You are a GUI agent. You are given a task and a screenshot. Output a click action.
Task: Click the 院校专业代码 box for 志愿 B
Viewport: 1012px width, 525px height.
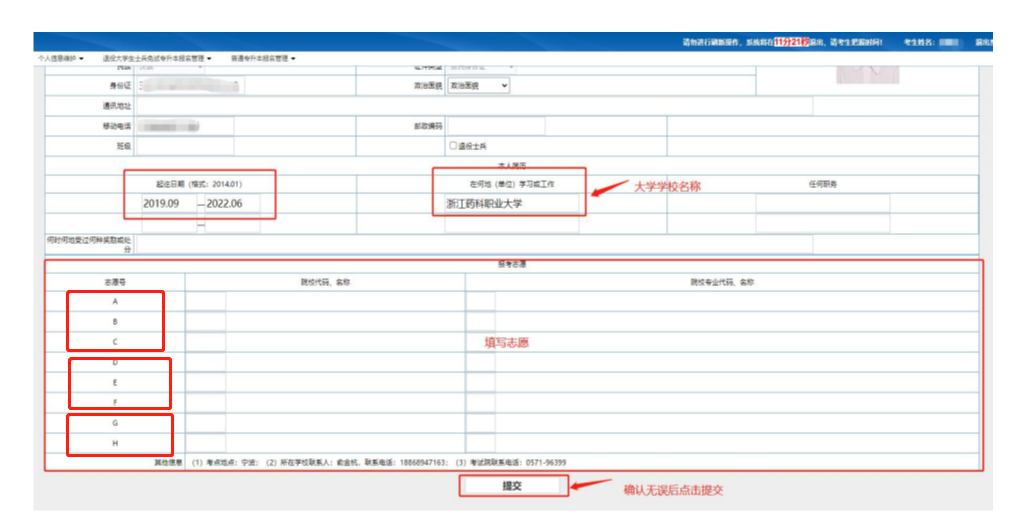pos(480,322)
